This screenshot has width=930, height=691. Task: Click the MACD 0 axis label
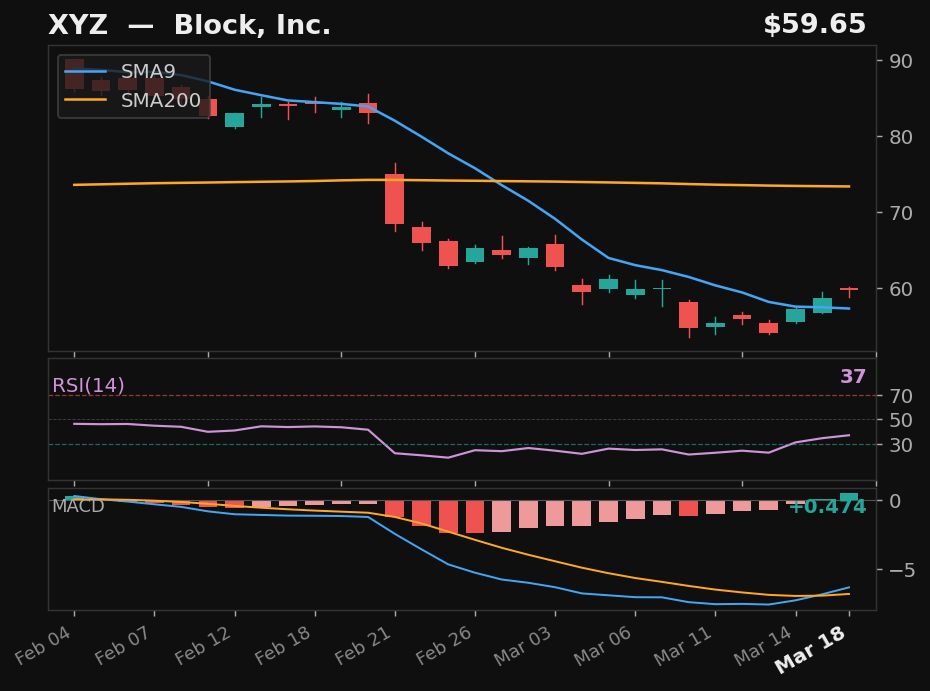(895, 501)
